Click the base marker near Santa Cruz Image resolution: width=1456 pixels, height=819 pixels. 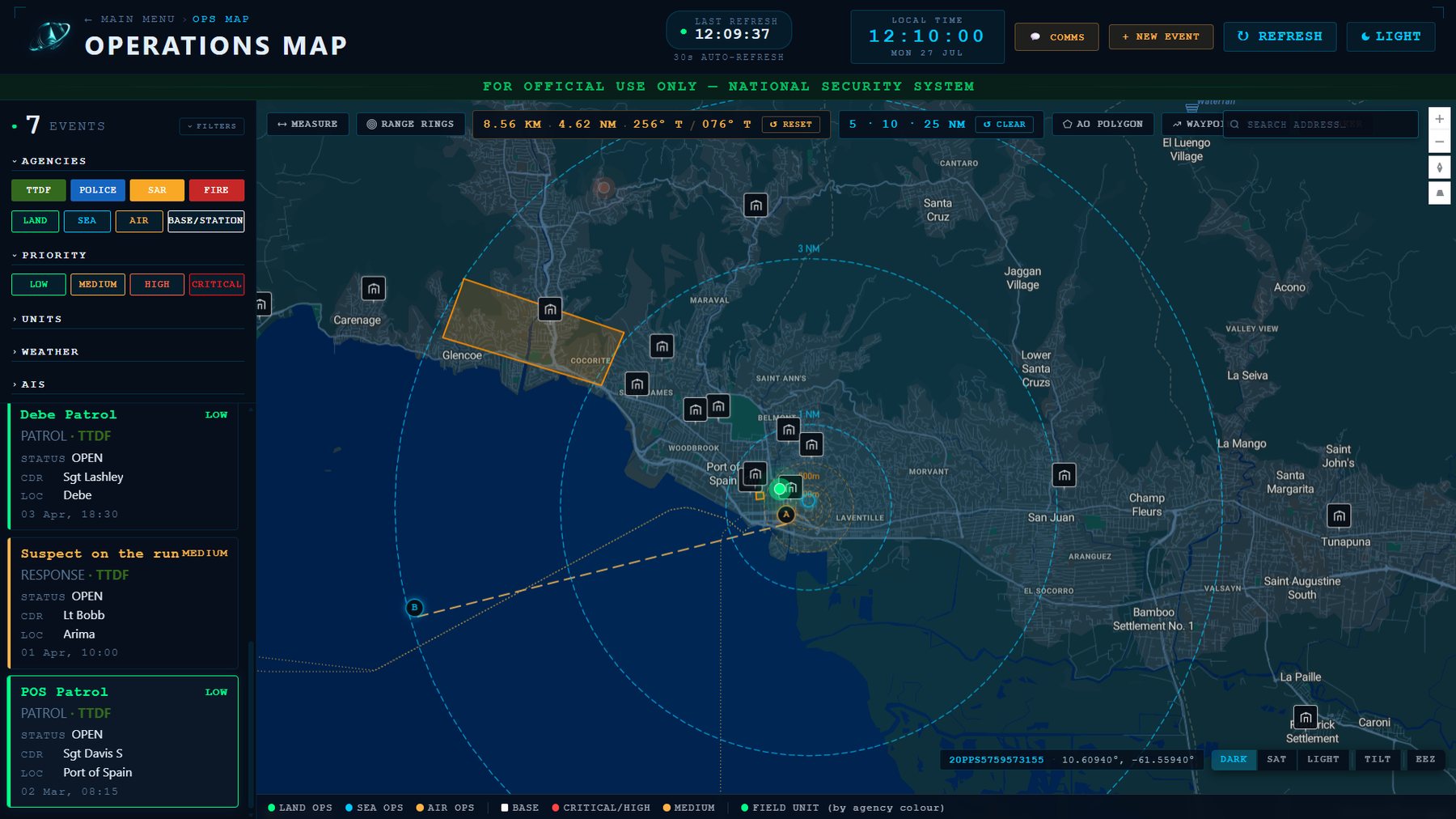pyautogui.click(x=756, y=206)
